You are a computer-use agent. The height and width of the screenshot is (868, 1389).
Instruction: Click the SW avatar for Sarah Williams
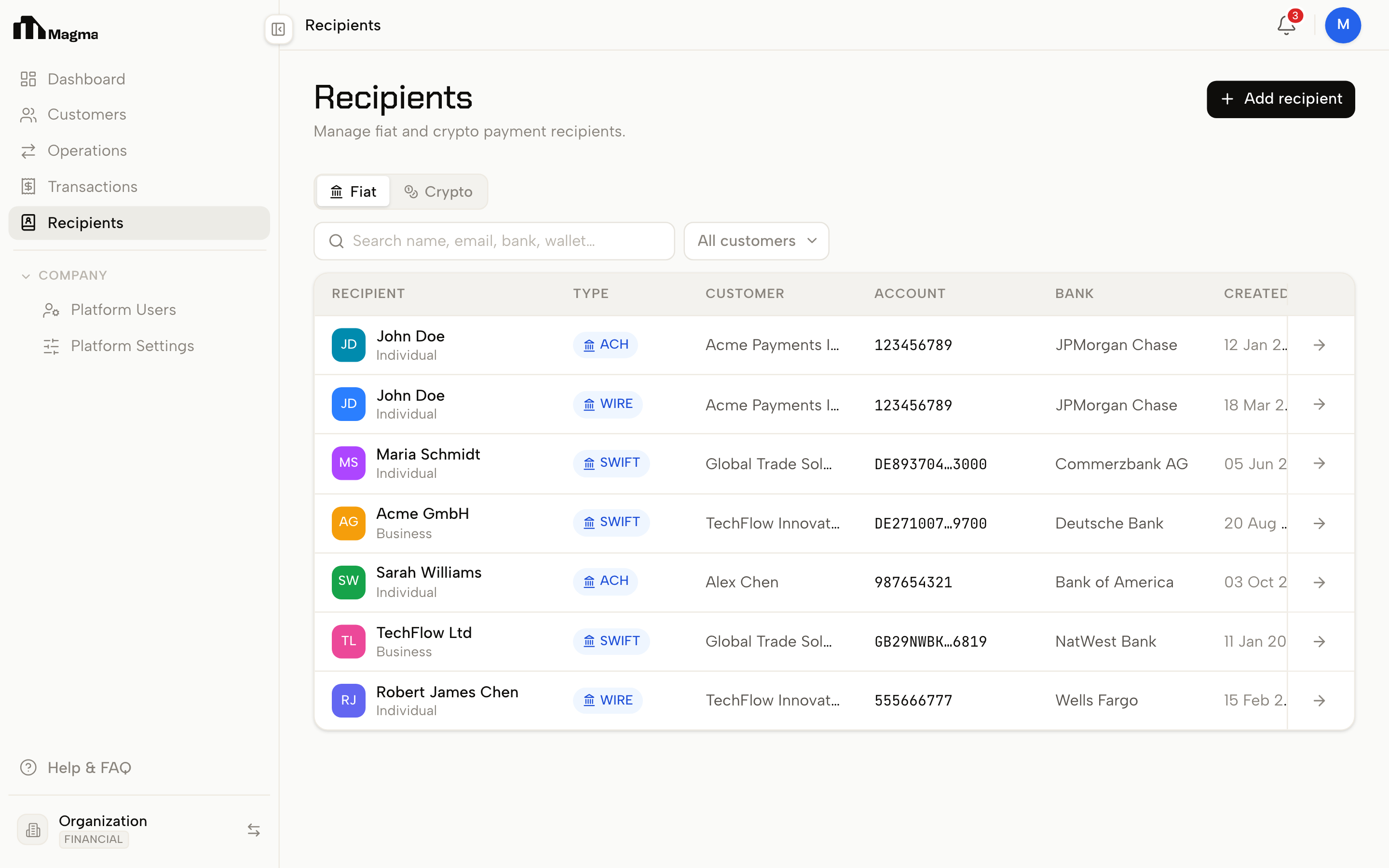348,582
